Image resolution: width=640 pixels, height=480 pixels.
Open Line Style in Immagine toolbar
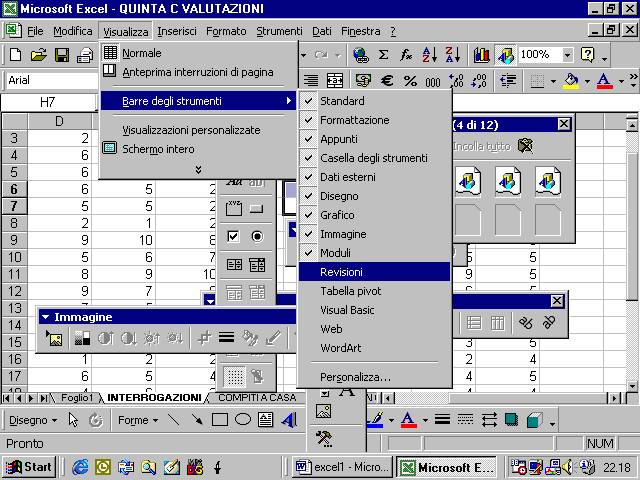pos(227,338)
